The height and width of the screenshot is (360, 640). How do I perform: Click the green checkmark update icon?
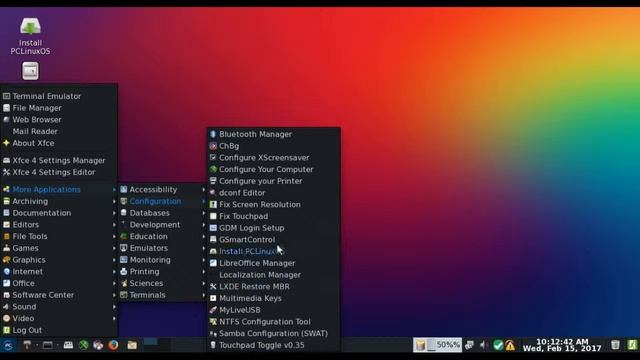pyautogui.click(x=498, y=345)
